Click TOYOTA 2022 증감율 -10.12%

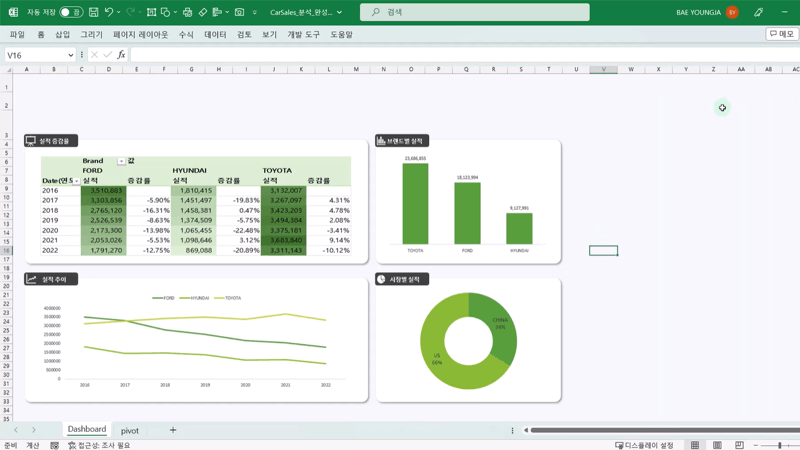pos(329,250)
